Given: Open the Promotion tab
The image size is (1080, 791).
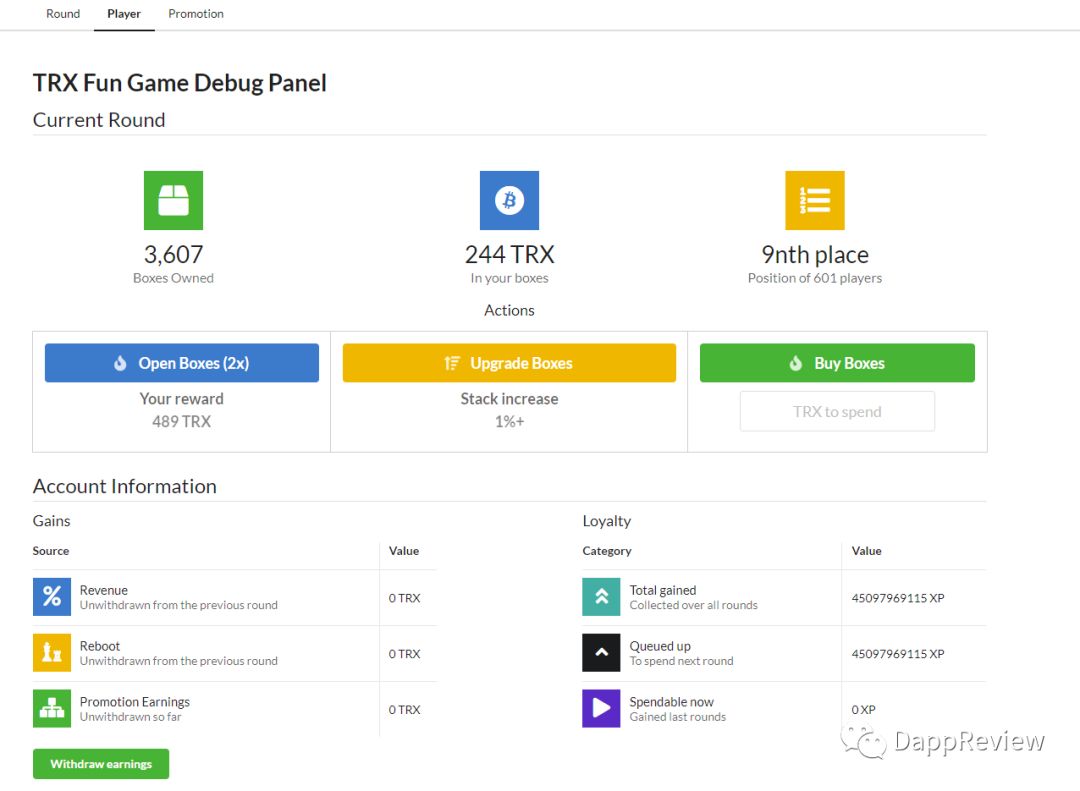Looking at the screenshot, I should (x=196, y=14).
